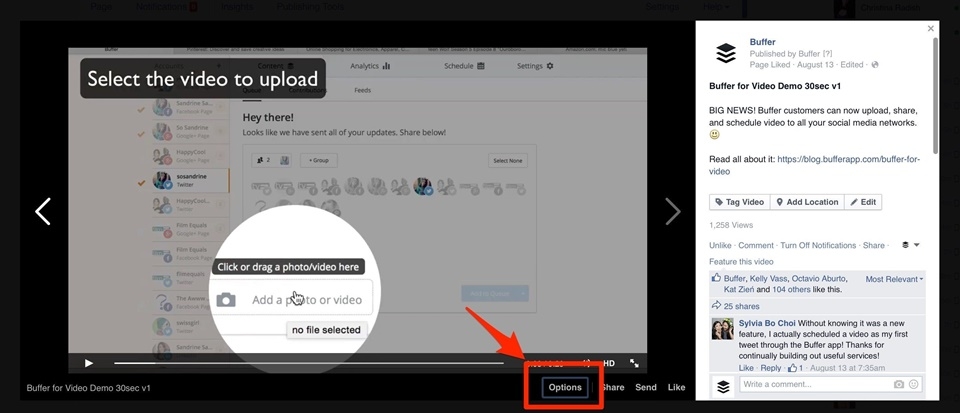Screen dimensions: 960x413
Task: Open the Help dropdown in the background page
Action: click(717, 7)
